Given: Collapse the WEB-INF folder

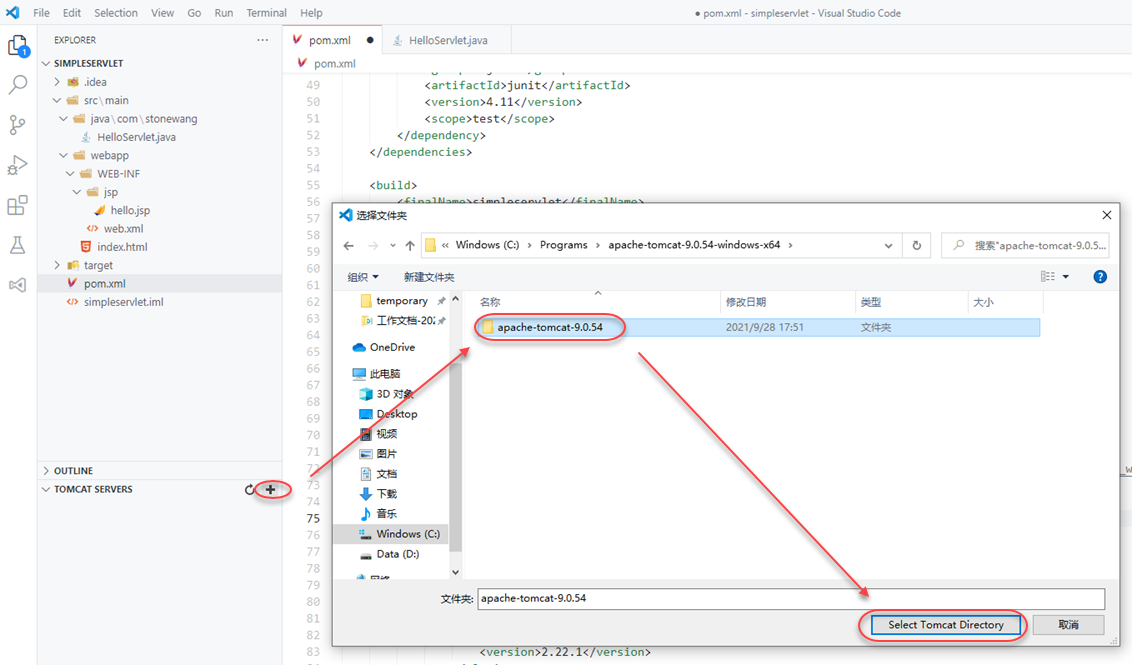Looking at the screenshot, I should [x=71, y=173].
